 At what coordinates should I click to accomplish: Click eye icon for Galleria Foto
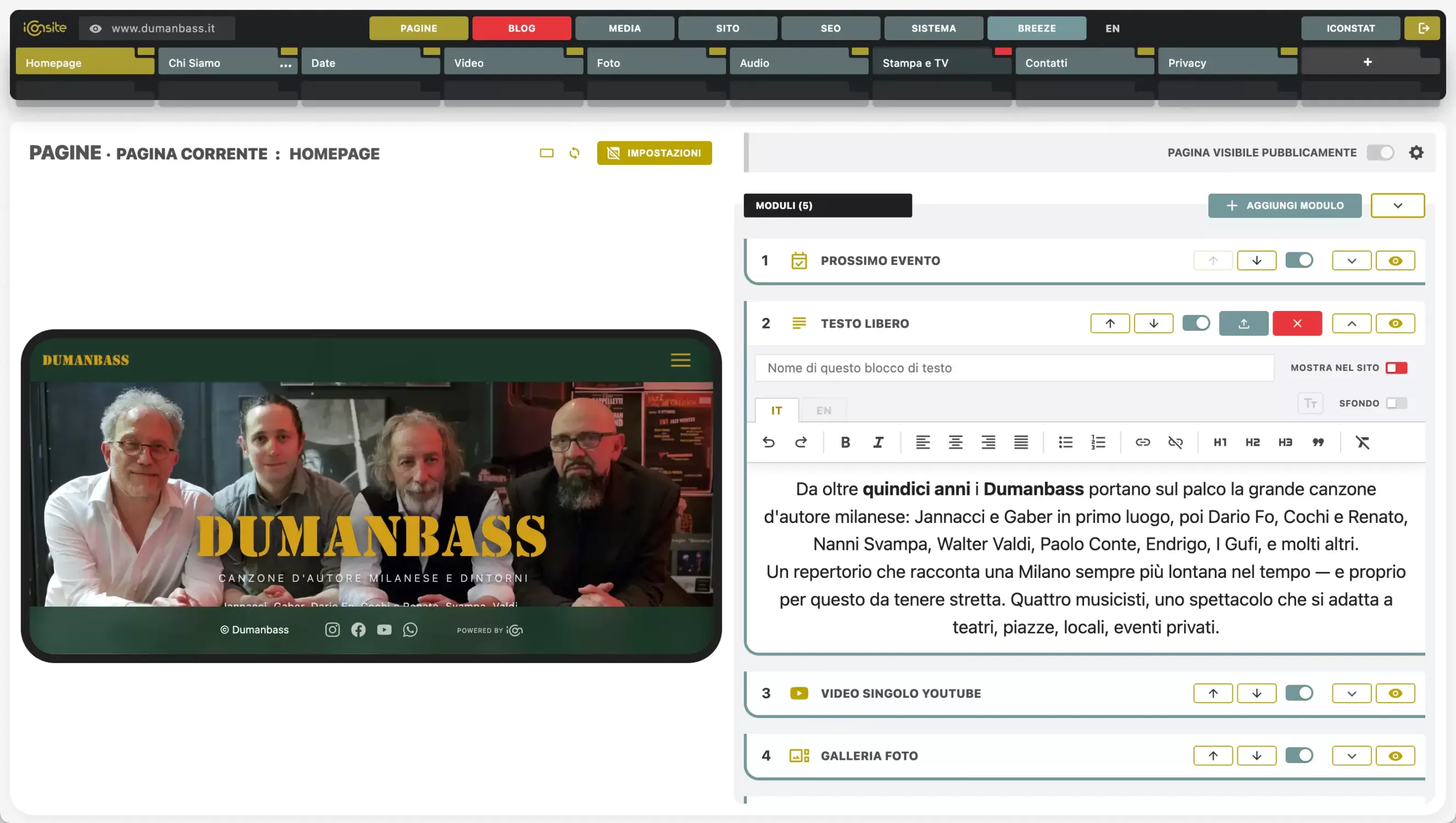tap(1395, 756)
